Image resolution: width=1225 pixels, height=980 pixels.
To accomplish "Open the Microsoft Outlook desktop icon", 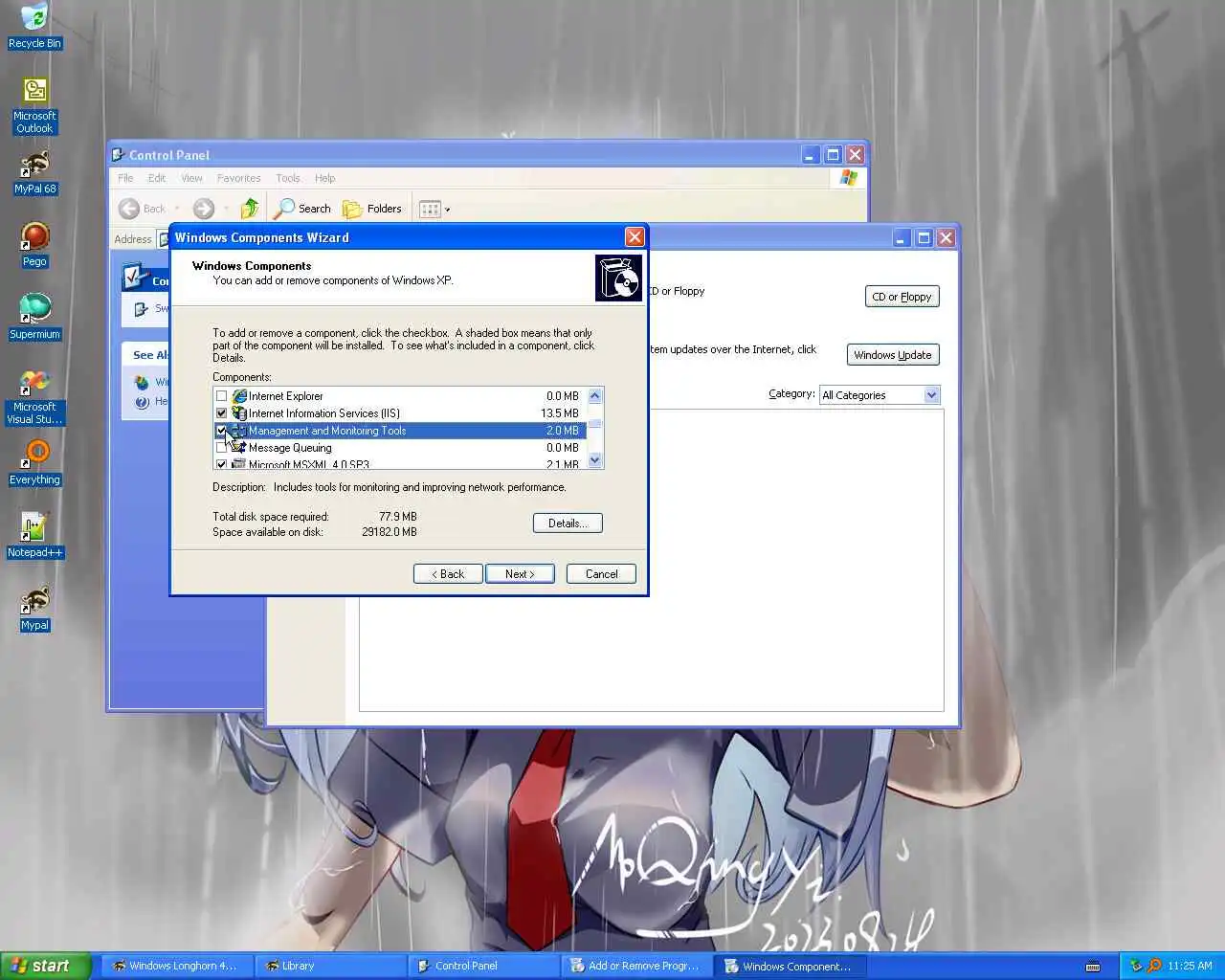I will coord(34,105).
